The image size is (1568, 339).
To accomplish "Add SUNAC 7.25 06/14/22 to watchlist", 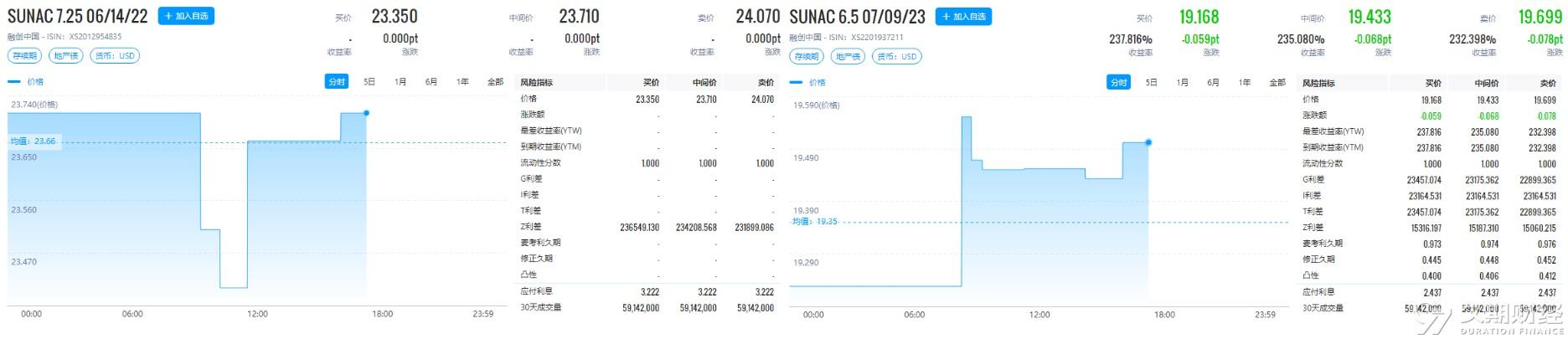I will click(187, 16).
